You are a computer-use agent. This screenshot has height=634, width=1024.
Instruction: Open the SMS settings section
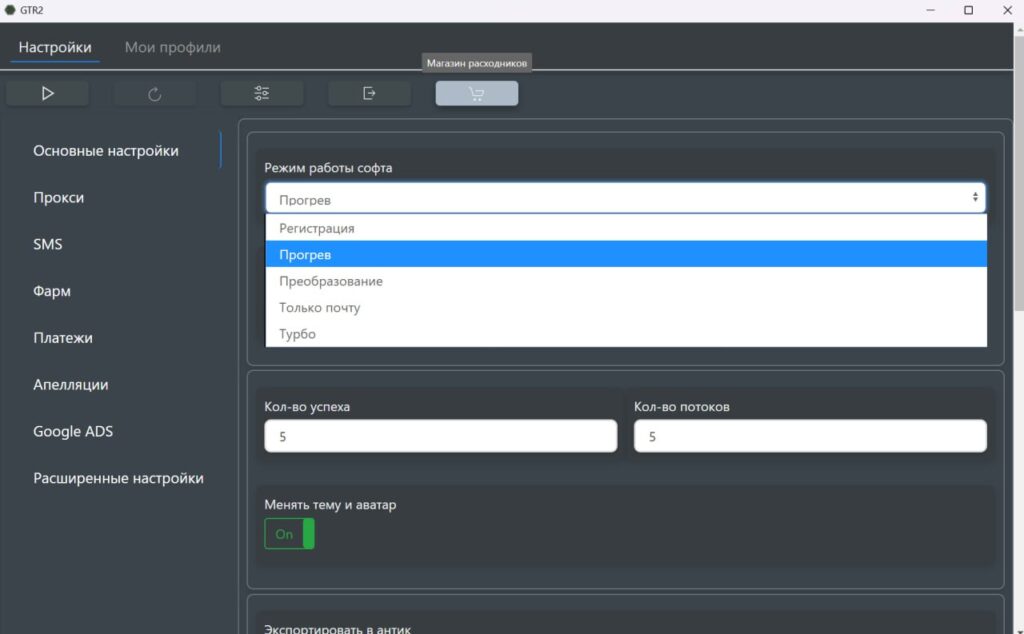pyautogui.click(x=48, y=244)
